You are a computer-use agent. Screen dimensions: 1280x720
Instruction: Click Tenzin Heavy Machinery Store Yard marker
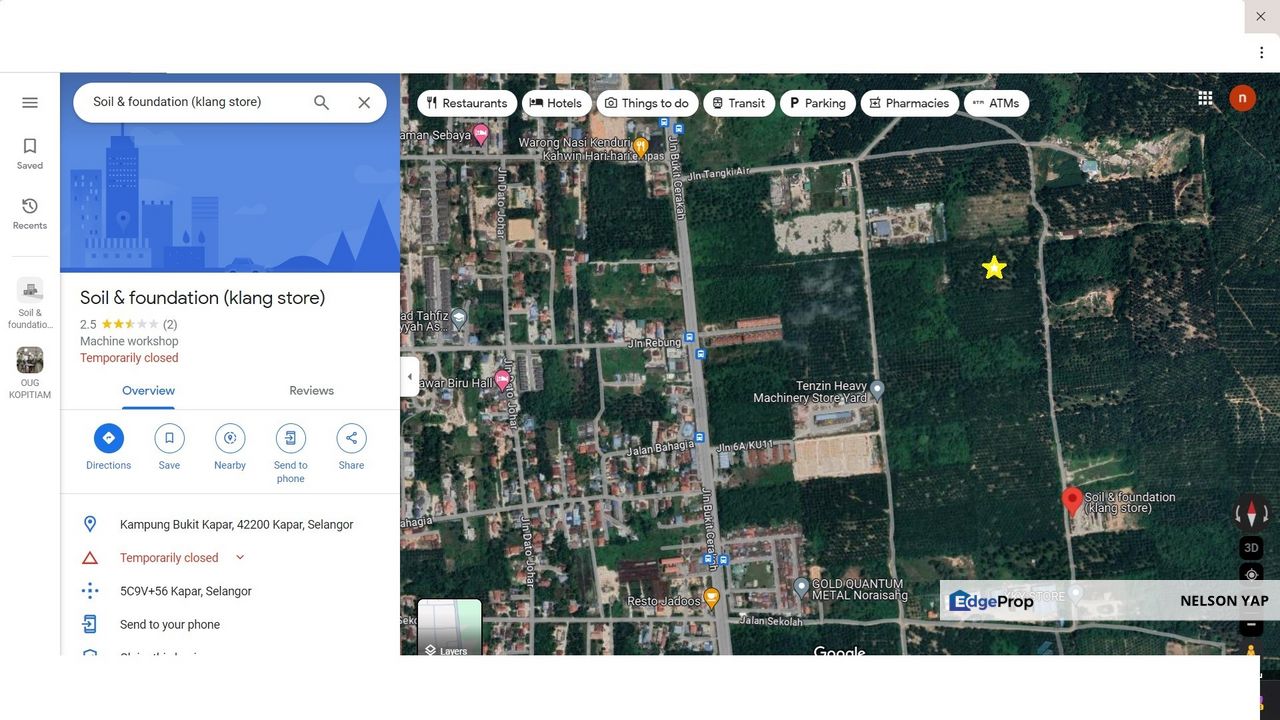pos(877,390)
